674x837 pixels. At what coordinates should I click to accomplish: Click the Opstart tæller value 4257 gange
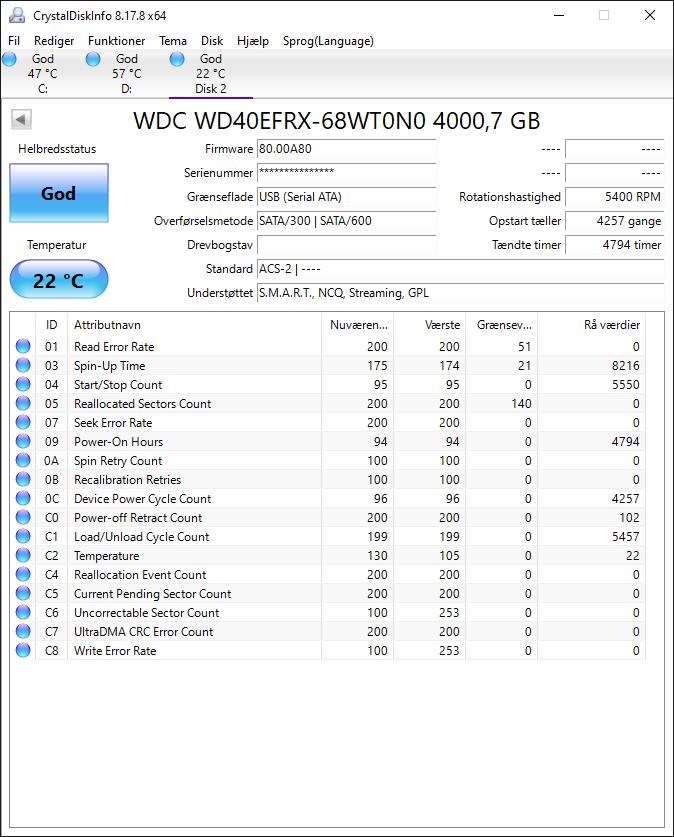pyautogui.click(x=615, y=221)
